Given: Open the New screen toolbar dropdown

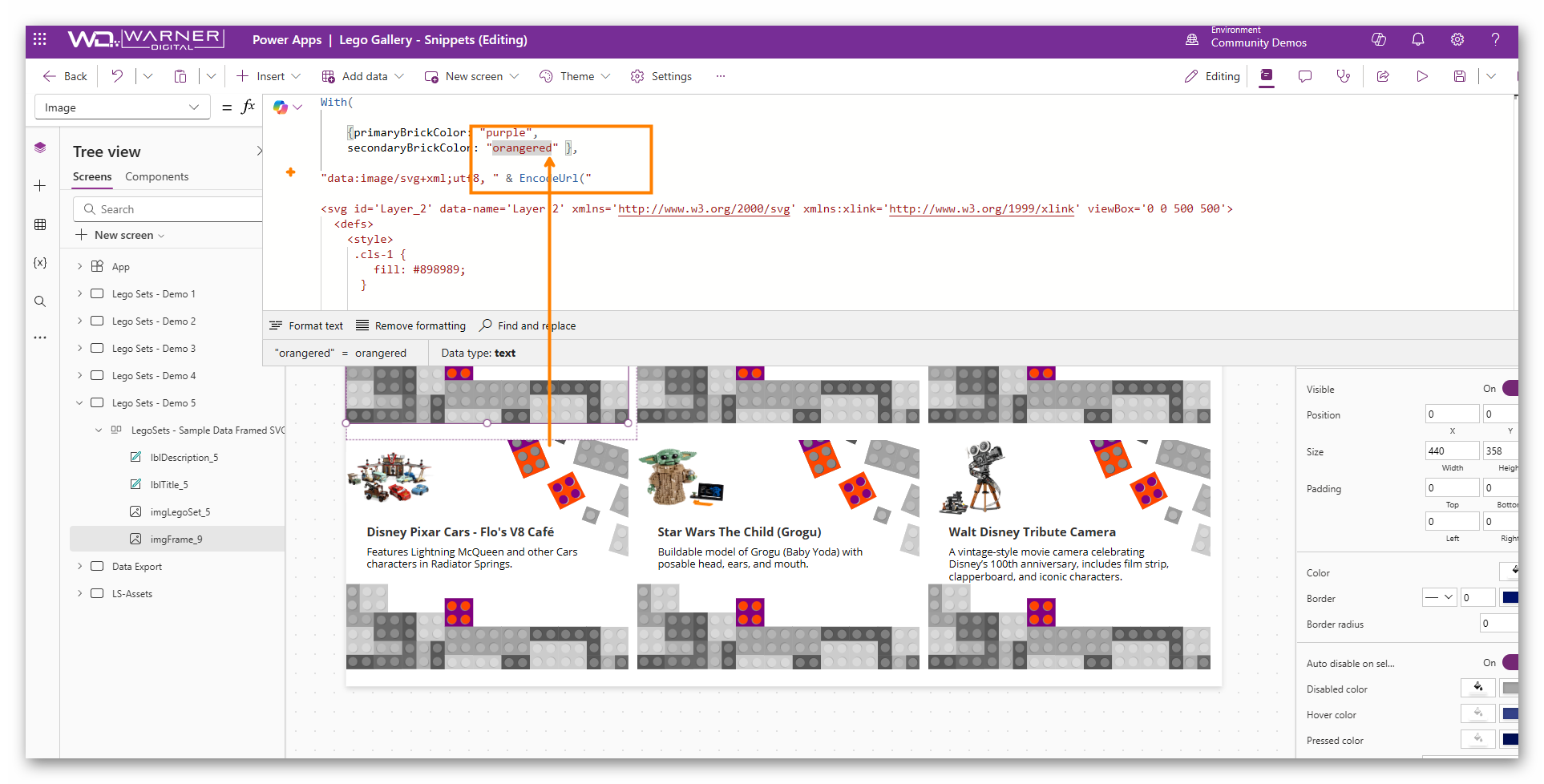Looking at the screenshot, I should click(x=471, y=76).
